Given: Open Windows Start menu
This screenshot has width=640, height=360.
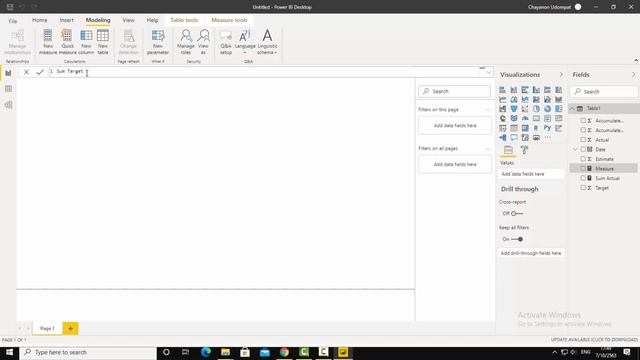Looking at the screenshot, I should [9, 352].
